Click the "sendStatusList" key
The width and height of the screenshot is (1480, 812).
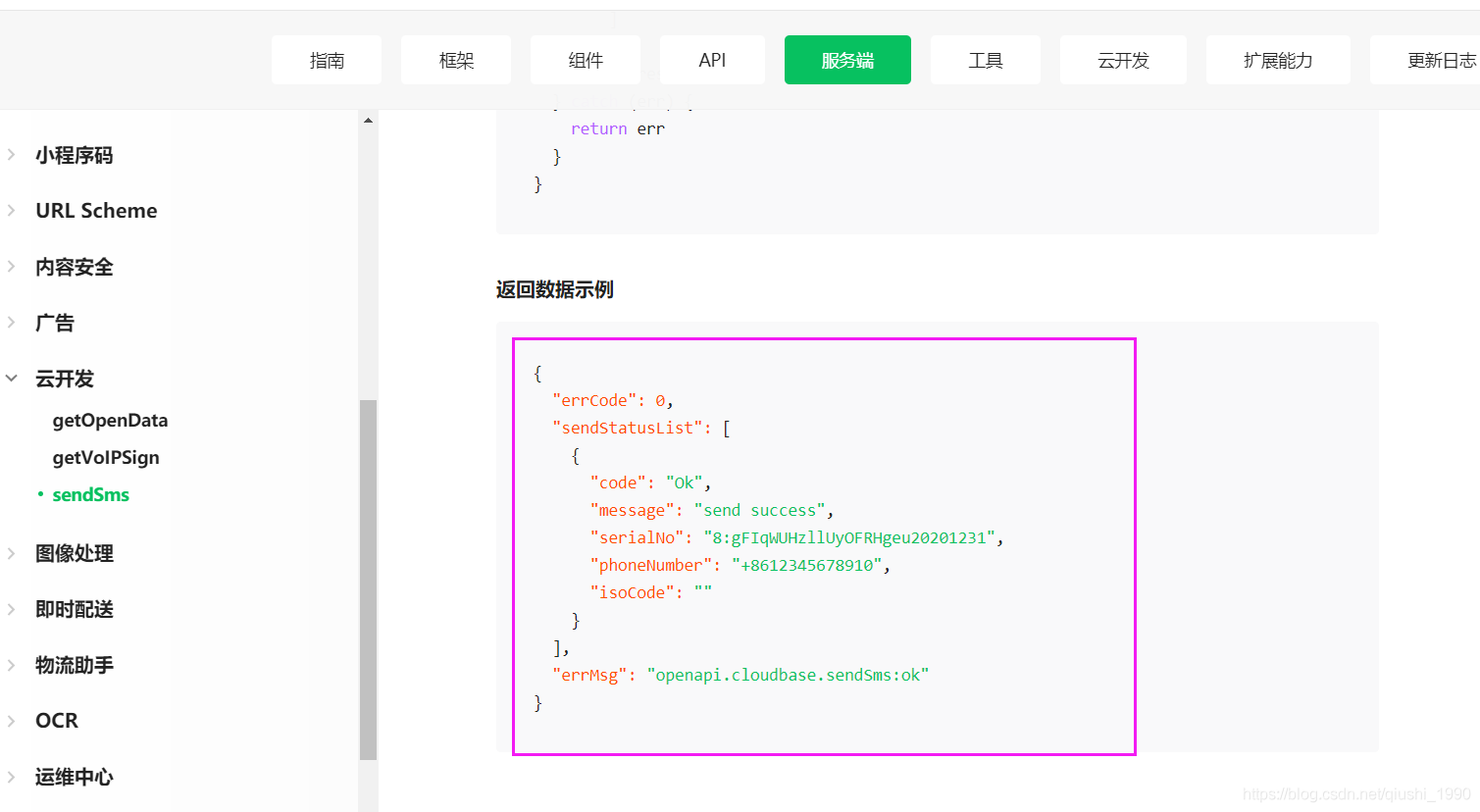pos(628,428)
